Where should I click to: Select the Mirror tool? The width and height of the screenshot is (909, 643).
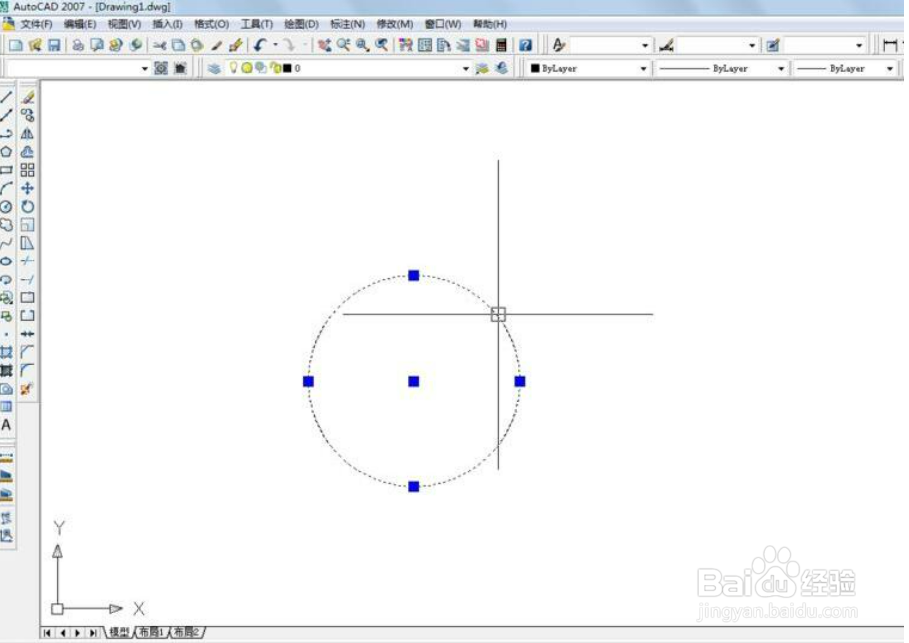27,132
